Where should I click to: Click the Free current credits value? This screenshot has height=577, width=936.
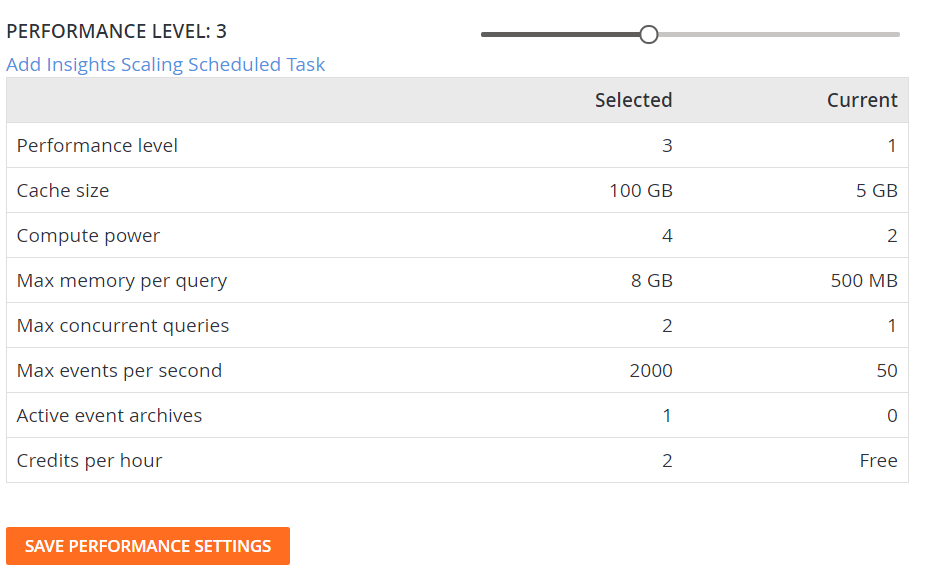pyautogui.click(x=878, y=460)
